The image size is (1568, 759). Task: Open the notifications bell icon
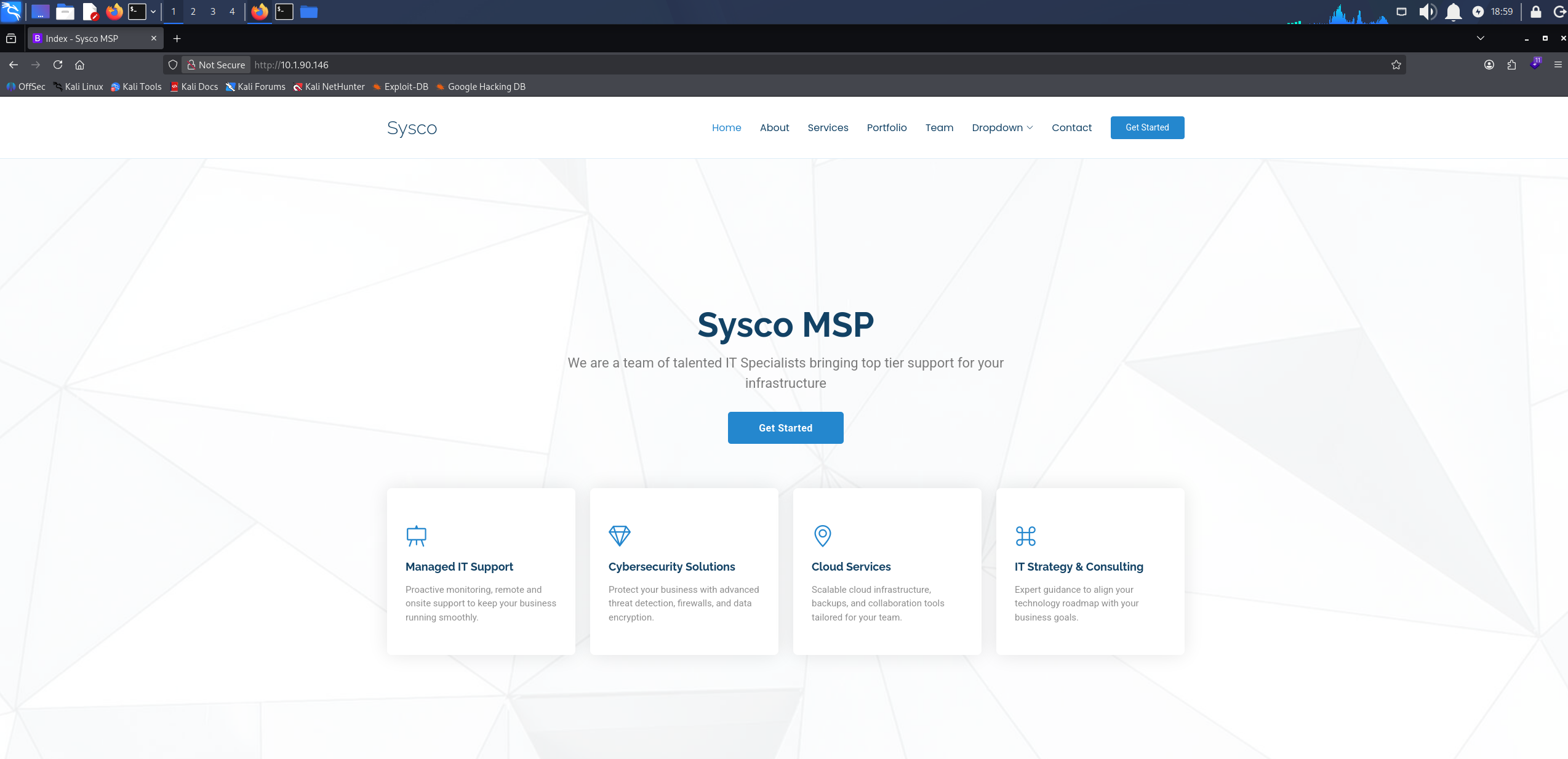point(1454,12)
